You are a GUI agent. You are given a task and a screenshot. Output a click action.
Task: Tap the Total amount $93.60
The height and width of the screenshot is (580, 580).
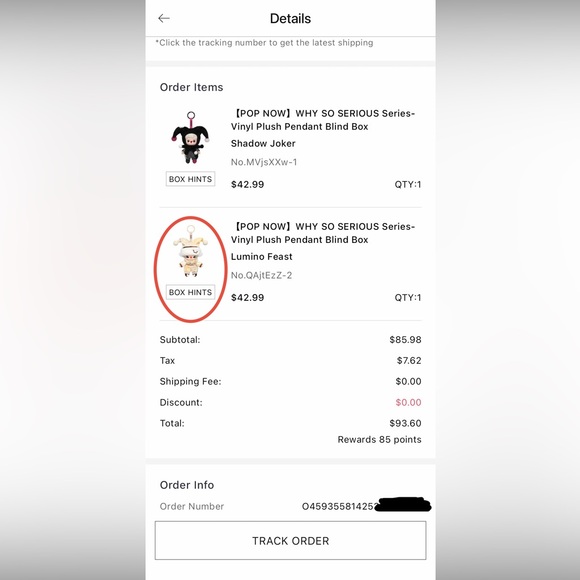click(405, 423)
